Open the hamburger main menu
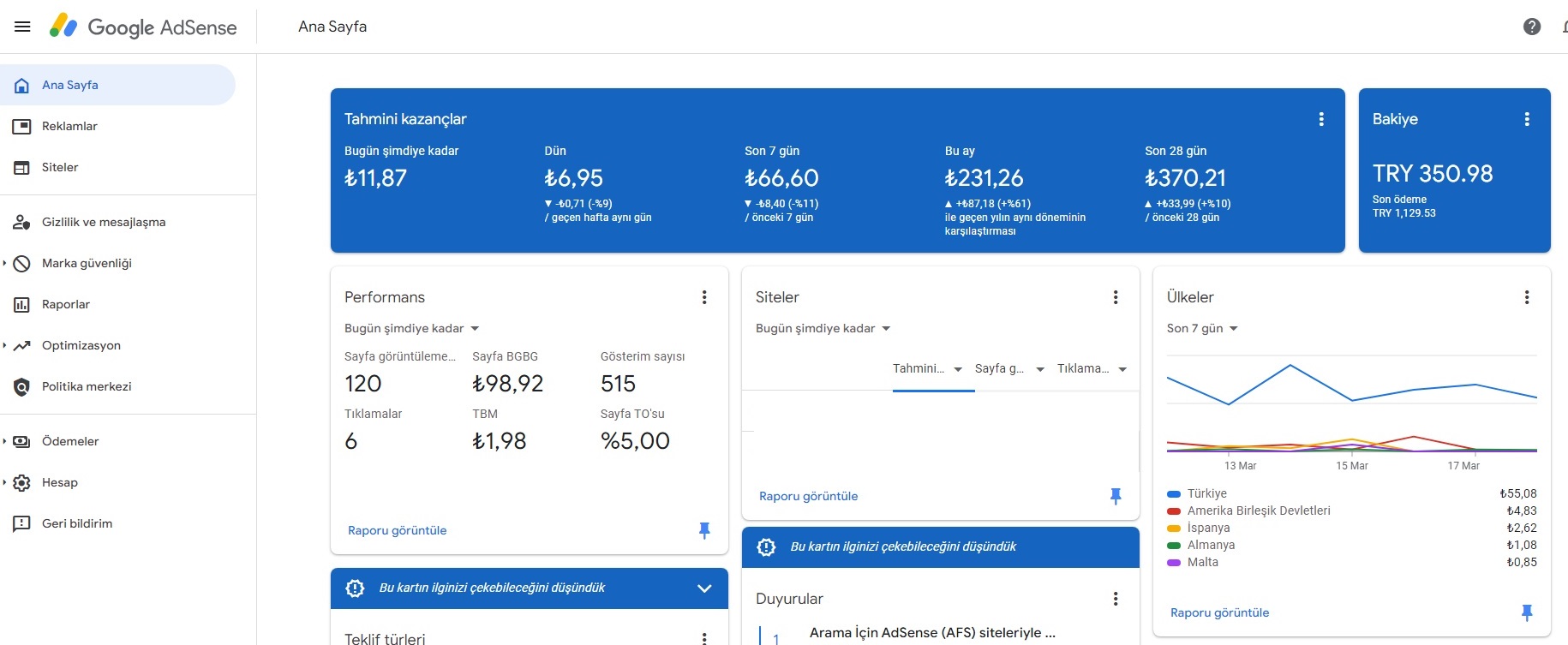1568x645 pixels. 22,27
